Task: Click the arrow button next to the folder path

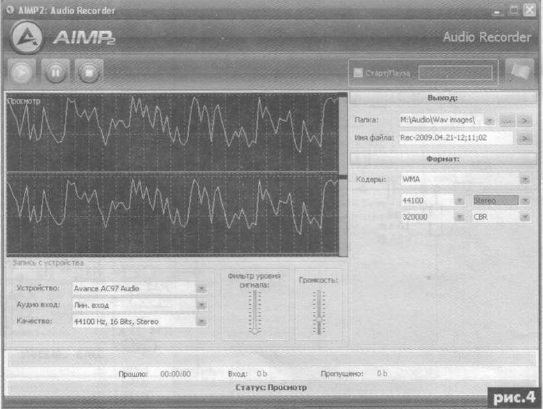Action: pos(525,121)
